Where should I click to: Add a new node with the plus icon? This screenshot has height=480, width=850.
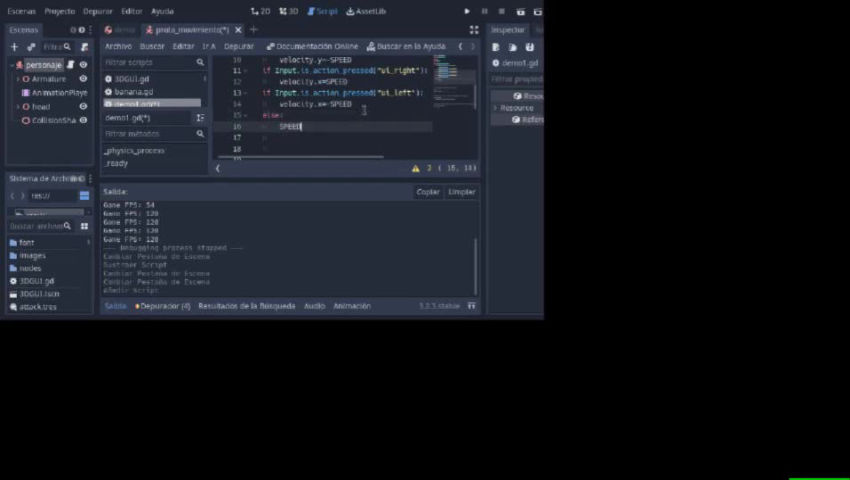click(15, 47)
